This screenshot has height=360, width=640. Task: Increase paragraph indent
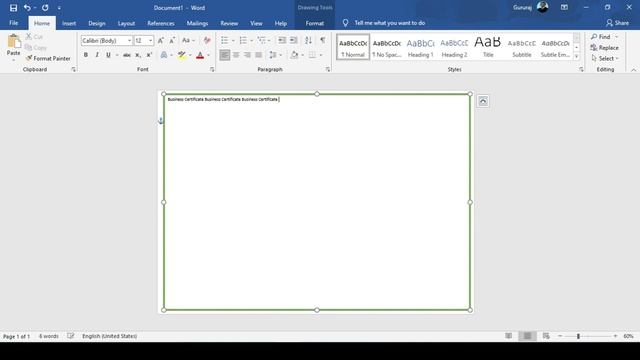click(293, 40)
